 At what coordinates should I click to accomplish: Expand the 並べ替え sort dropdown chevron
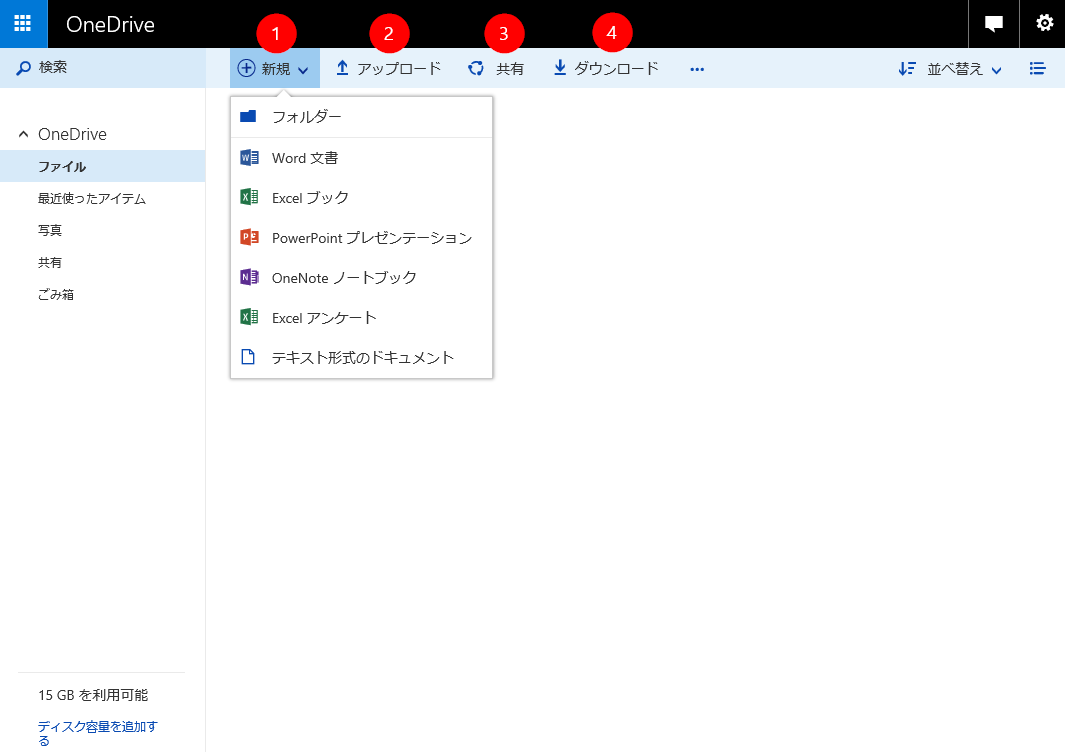[996, 70]
